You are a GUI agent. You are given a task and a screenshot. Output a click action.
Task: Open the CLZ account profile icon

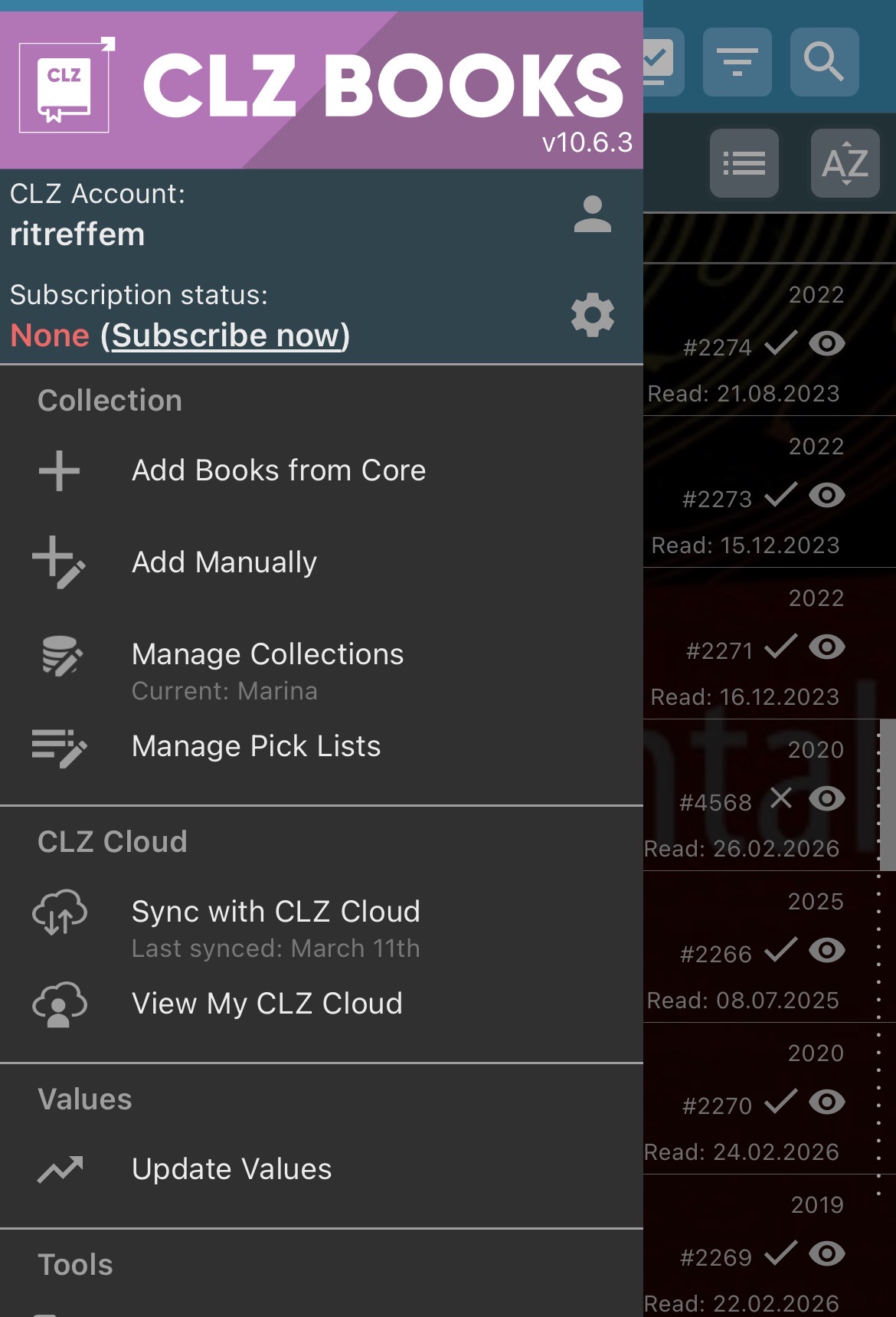pyautogui.click(x=592, y=215)
